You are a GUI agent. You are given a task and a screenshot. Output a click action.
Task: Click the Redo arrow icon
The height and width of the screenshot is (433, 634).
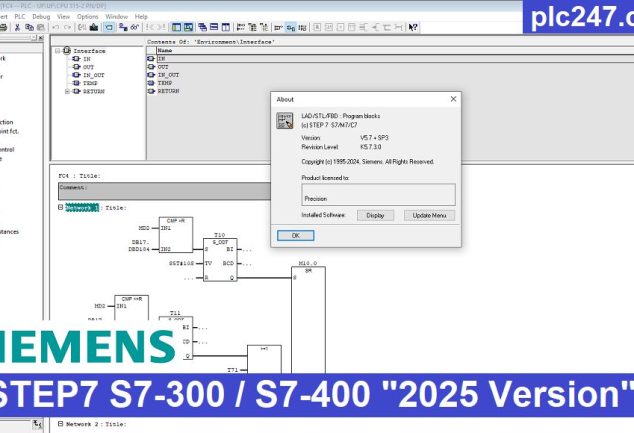point(68,27)
